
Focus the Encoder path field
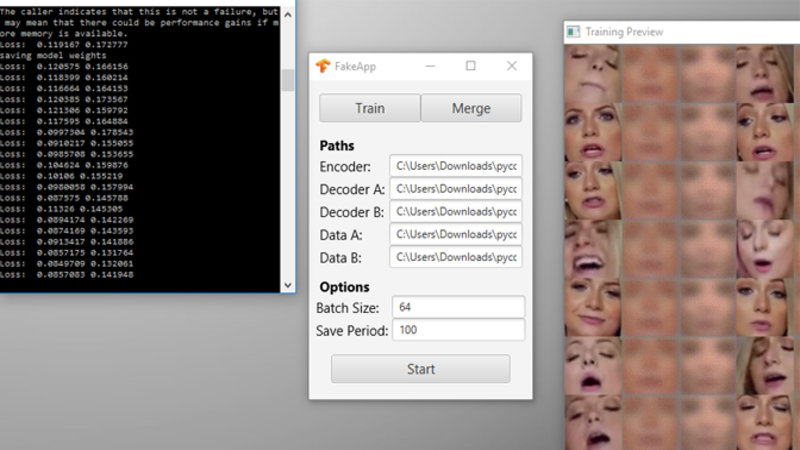tap(456, 166)
